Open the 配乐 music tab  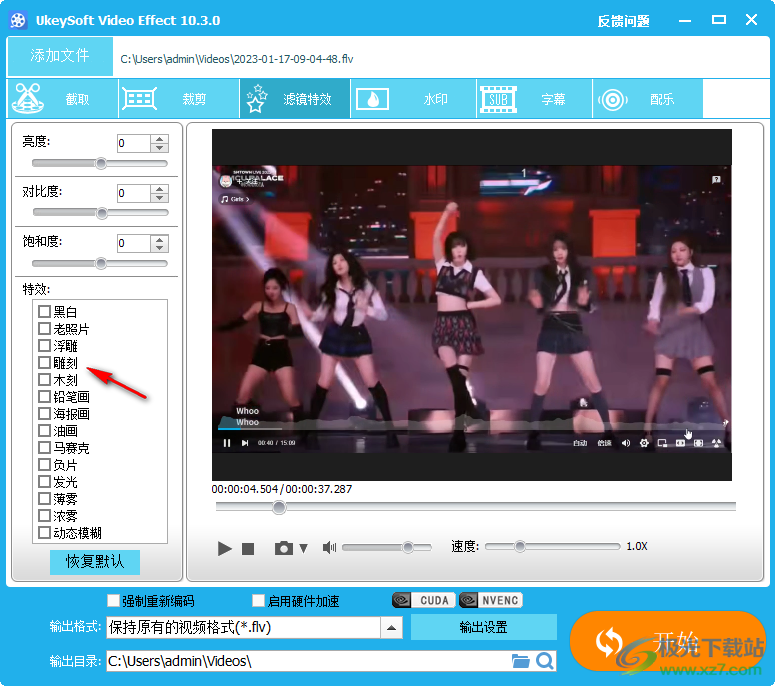[647, 99]
